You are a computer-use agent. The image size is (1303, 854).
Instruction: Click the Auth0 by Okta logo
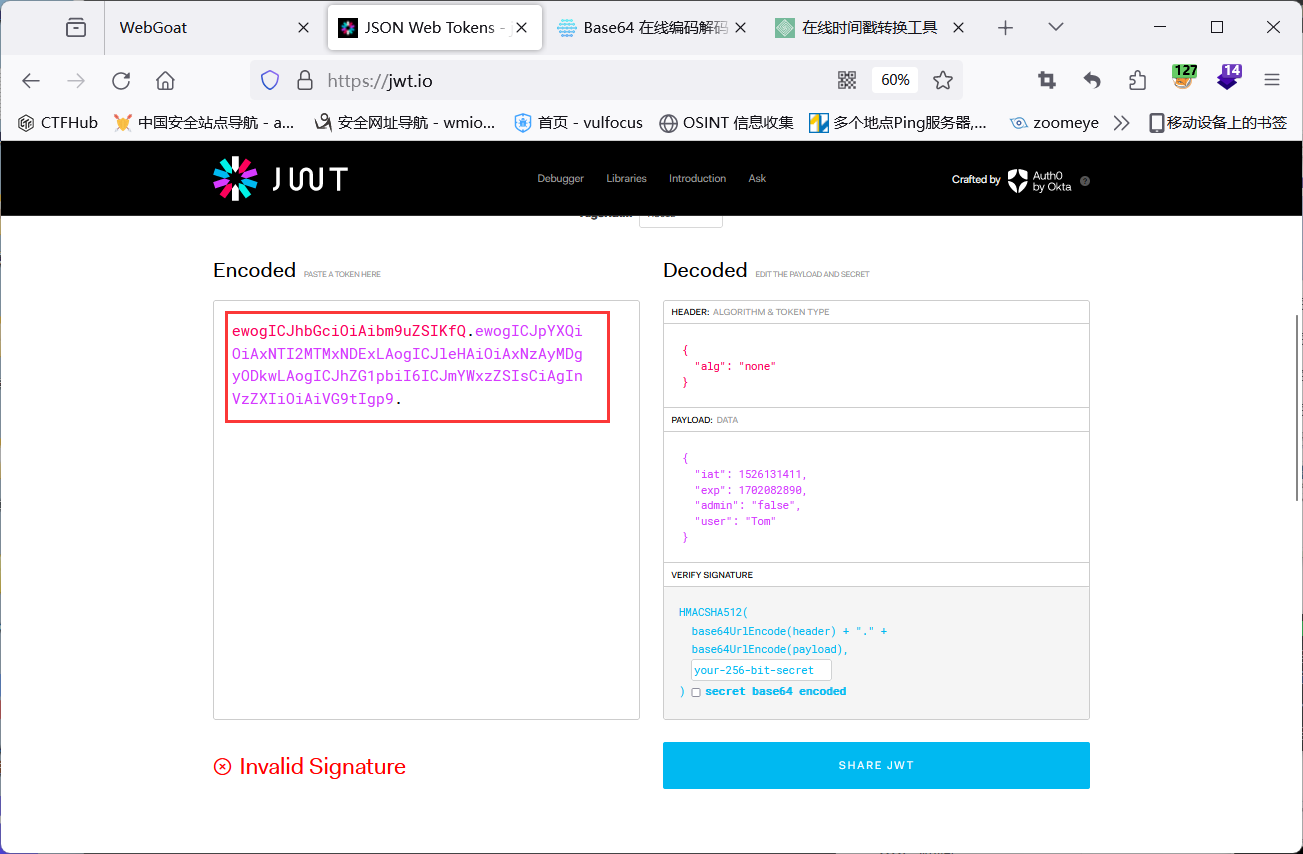click(x=1039, y=180)
